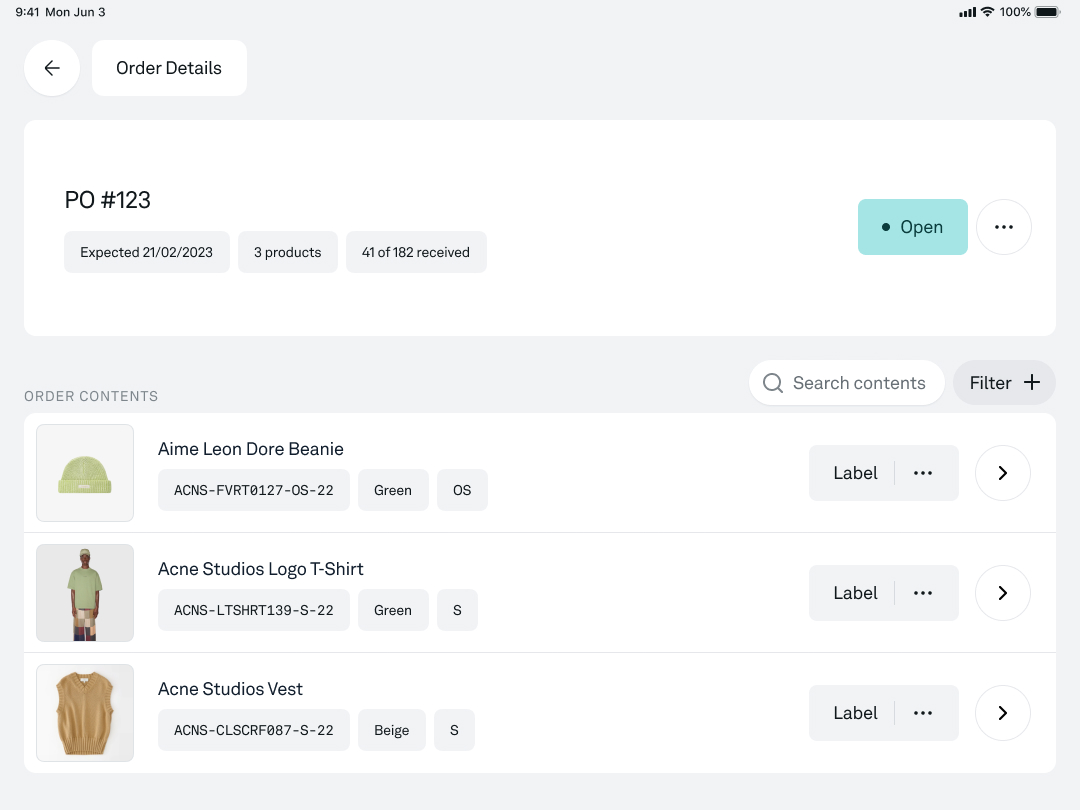Check the cellular signal icon
Image resolution: width=1080 pixels, height=810 pixels.
968,12
